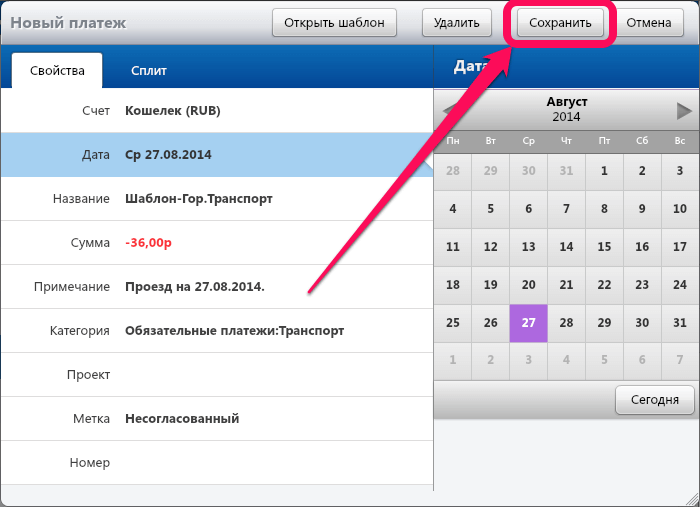The image size is (700, 507).
Task: Pick August 21 in calendar
Action: [566, 285]
